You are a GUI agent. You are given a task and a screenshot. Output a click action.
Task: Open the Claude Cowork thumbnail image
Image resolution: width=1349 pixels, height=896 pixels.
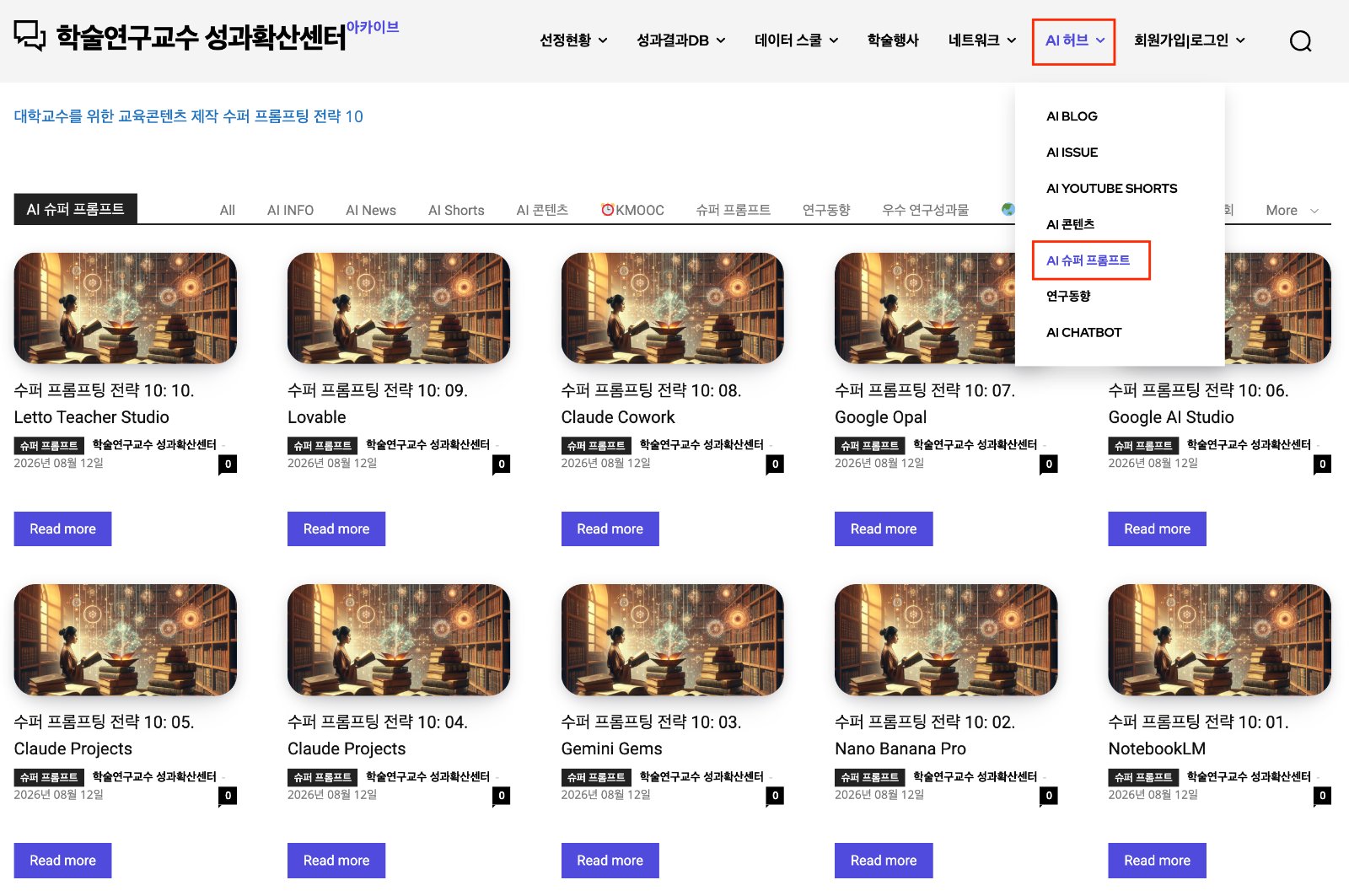672,309
